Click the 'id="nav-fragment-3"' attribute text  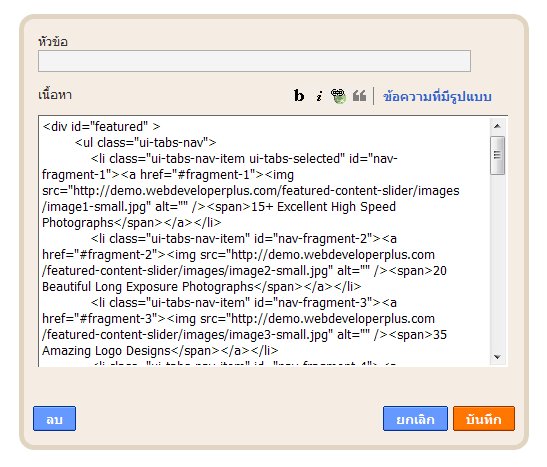click(313, 303)
